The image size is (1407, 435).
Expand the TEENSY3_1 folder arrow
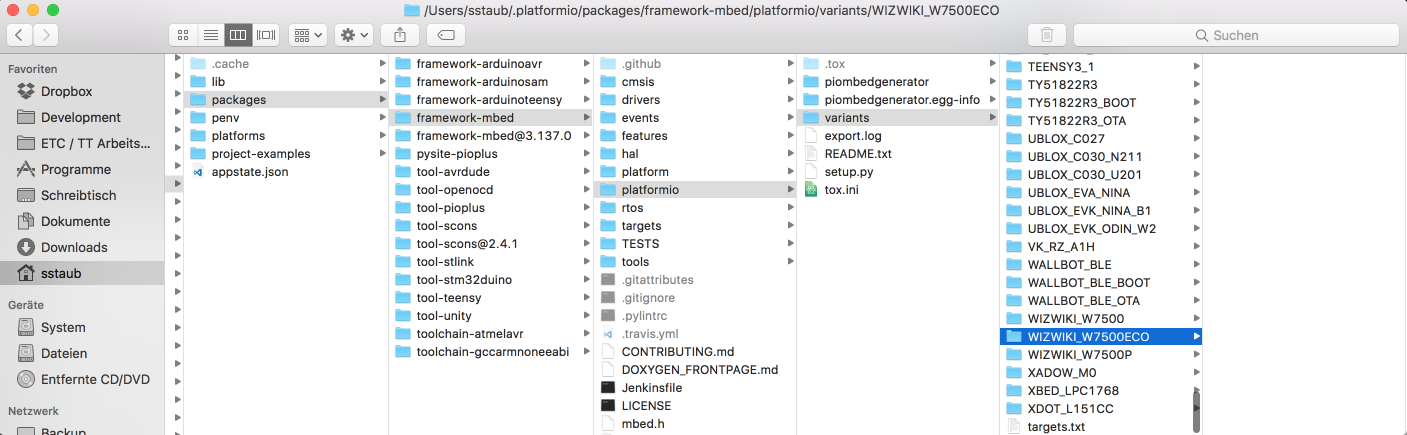click(1196, 67)
